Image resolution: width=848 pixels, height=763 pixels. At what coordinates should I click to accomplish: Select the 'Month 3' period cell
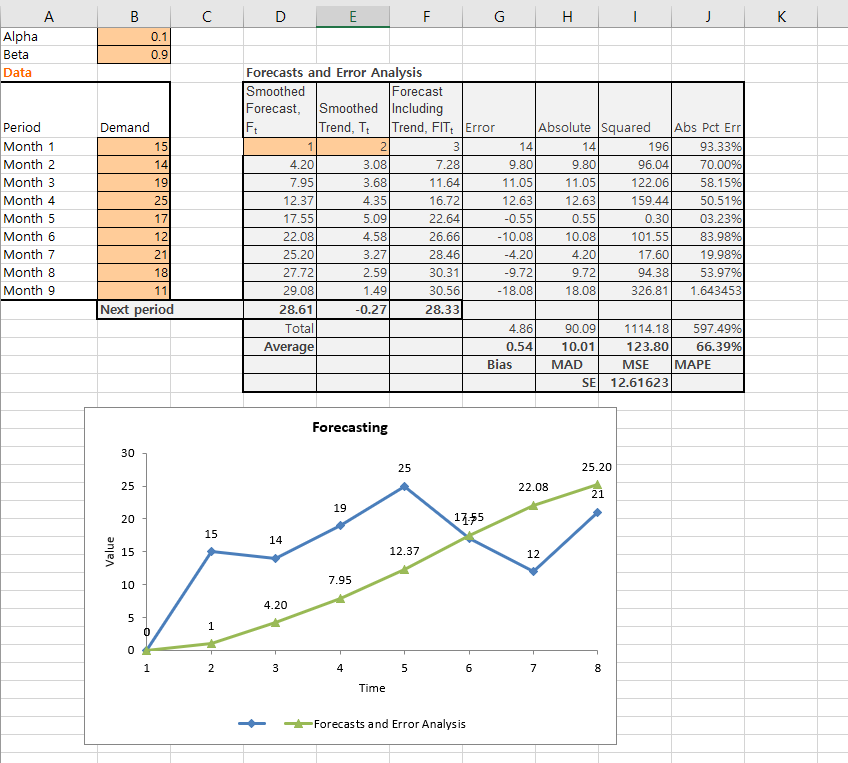pos(49,182)
